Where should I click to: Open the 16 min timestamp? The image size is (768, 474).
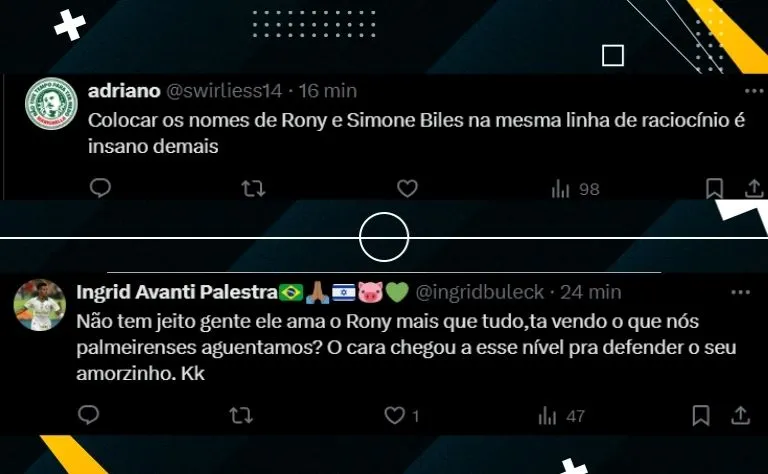[328, 91]
